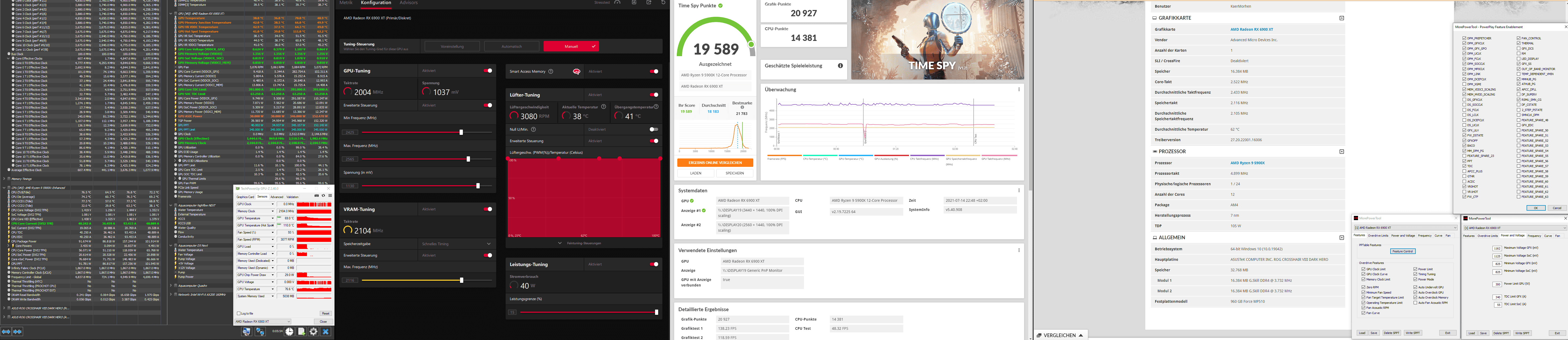Switch to the Advisors tab
This screenshot has height=340, width=1568.
click(408, 2)
